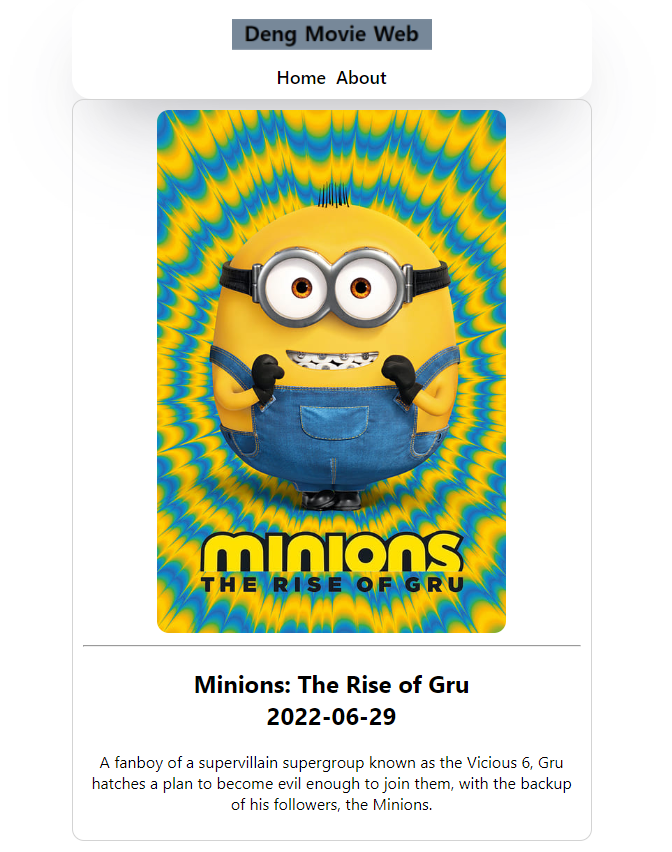This screenshot has width=672, height=852.
Task: Click the minion's spiky black hair
Action: tap(332, 195)
